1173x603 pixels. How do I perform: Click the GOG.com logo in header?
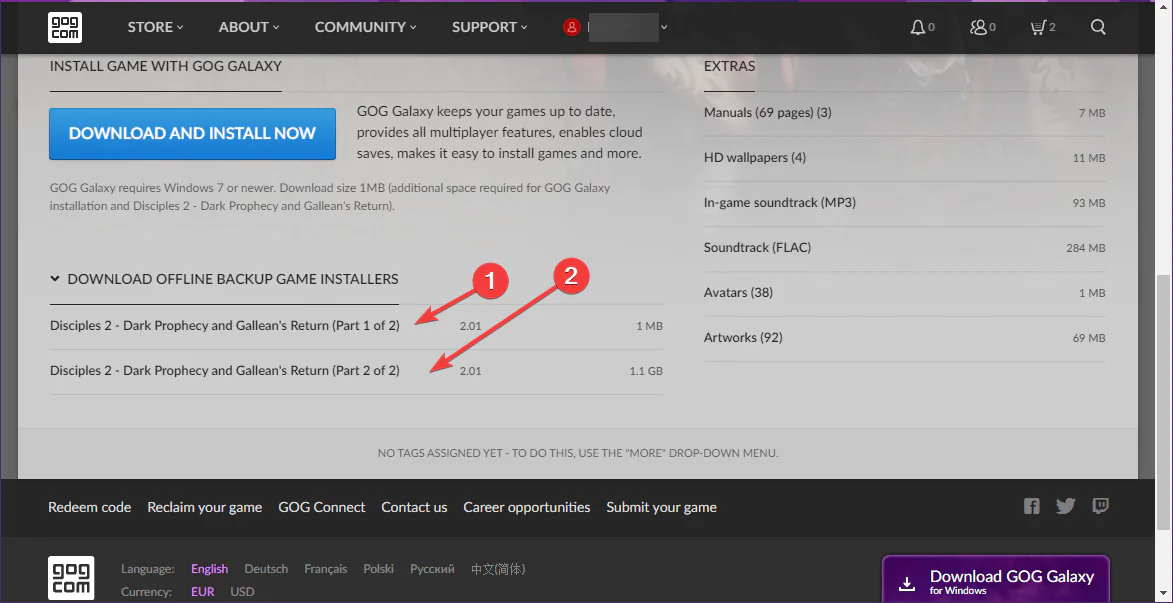[65, 27]
